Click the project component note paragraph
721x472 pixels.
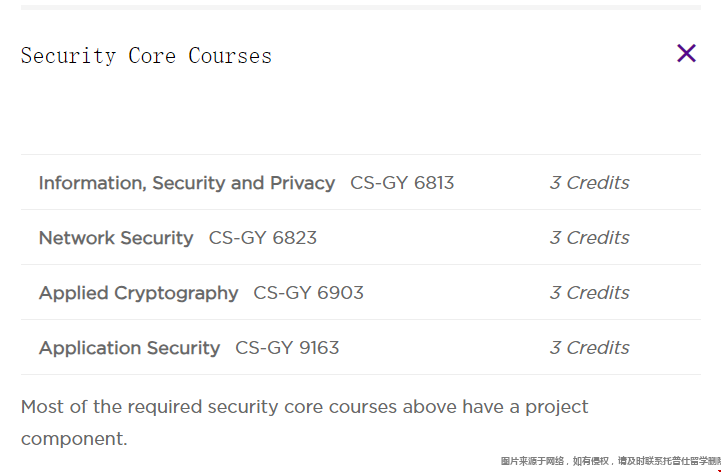(x=304, y=423)
